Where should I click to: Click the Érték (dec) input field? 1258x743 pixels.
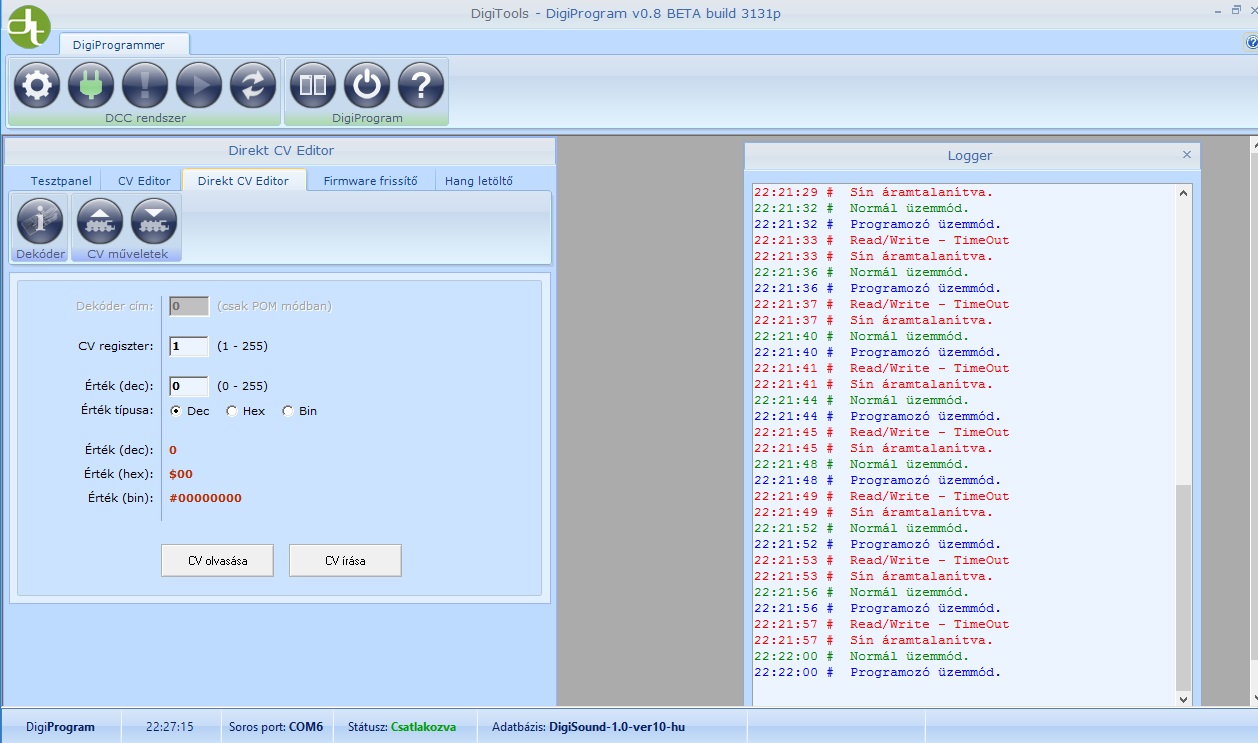[189, 386]
